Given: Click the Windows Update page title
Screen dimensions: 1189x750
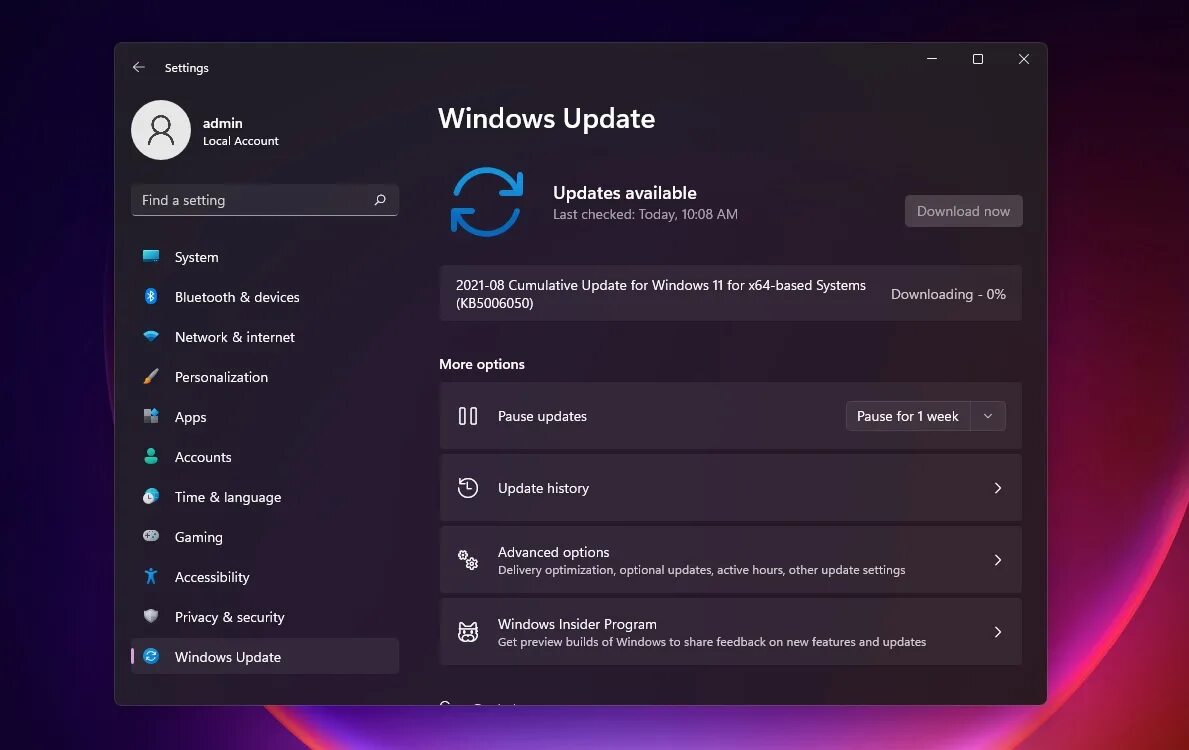Looking at the screenshot, I should 546,118.
